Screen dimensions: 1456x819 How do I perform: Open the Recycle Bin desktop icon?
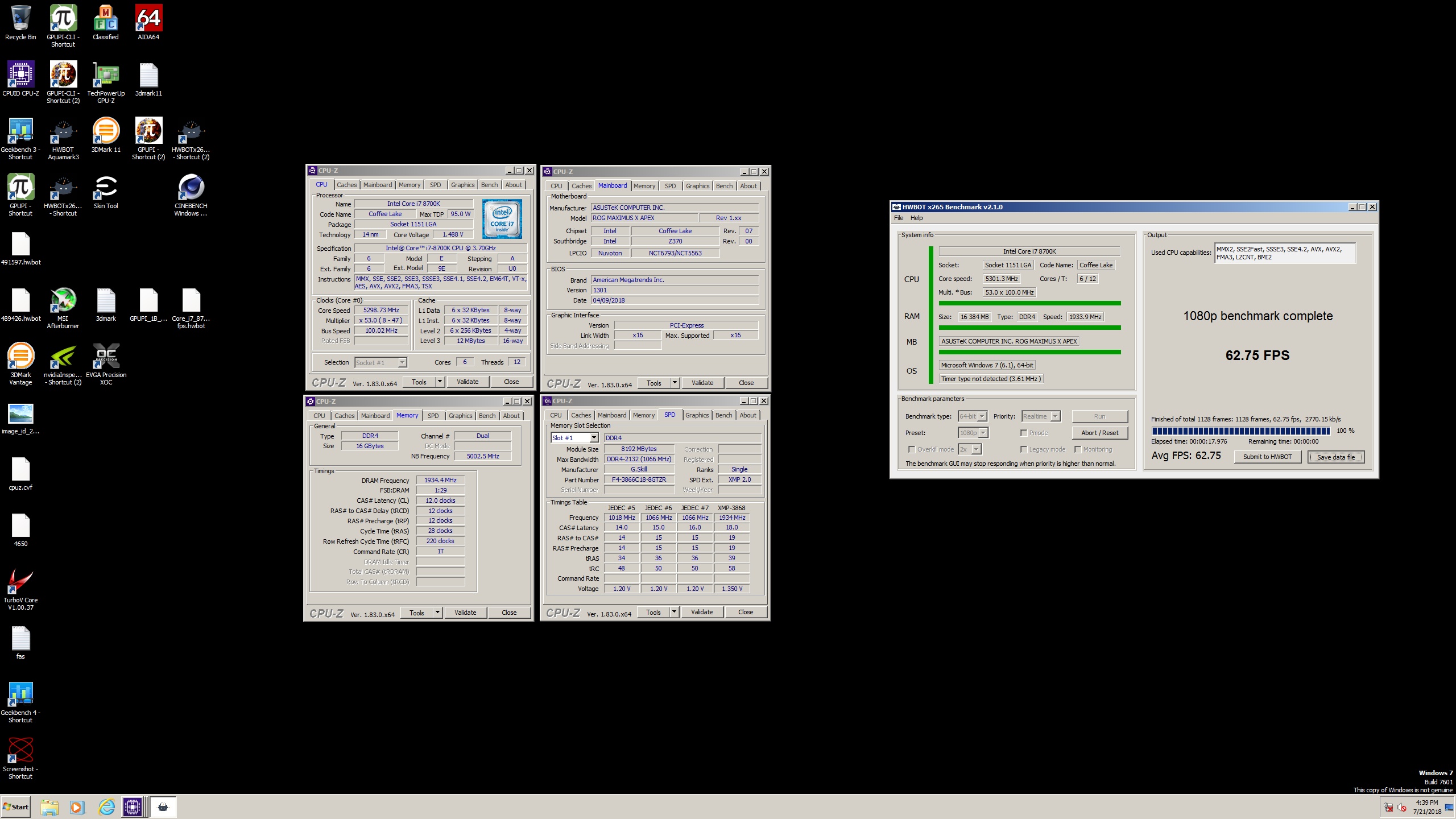pyautogui.click(x=20, y=23)
